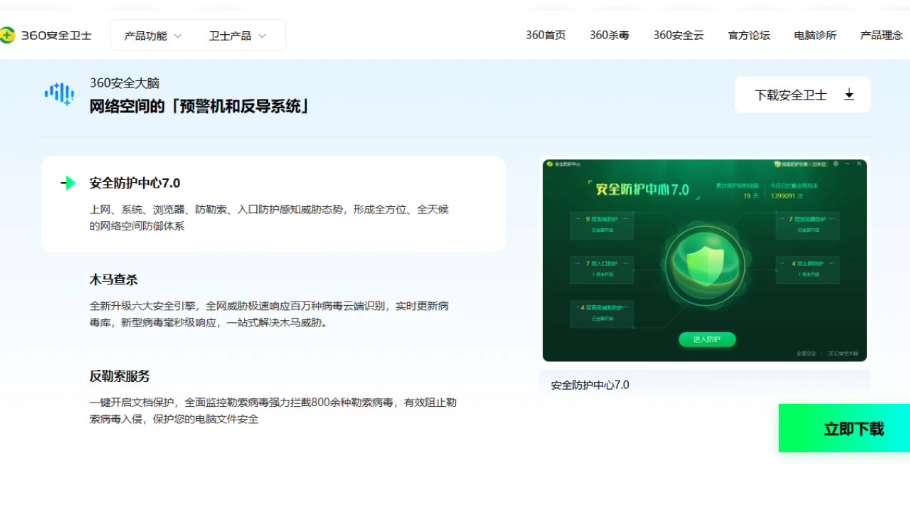Click the 360安全大脑 sound-wave icon

point(59,93)
